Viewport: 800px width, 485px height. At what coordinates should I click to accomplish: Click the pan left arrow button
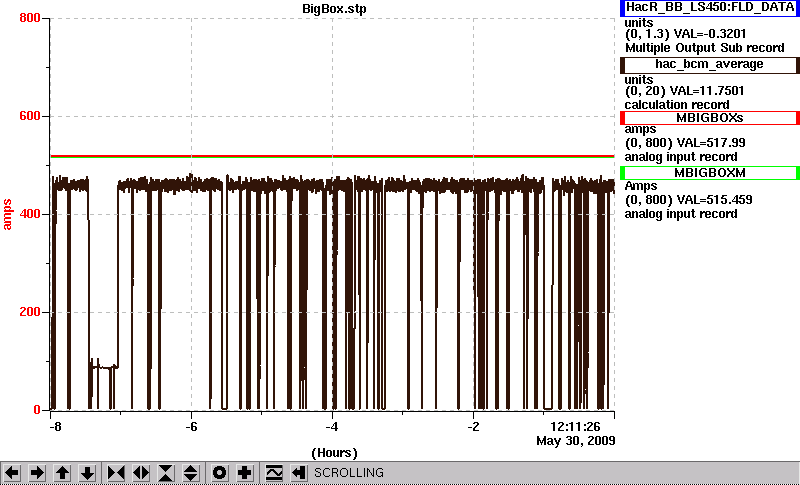[13, 473]
